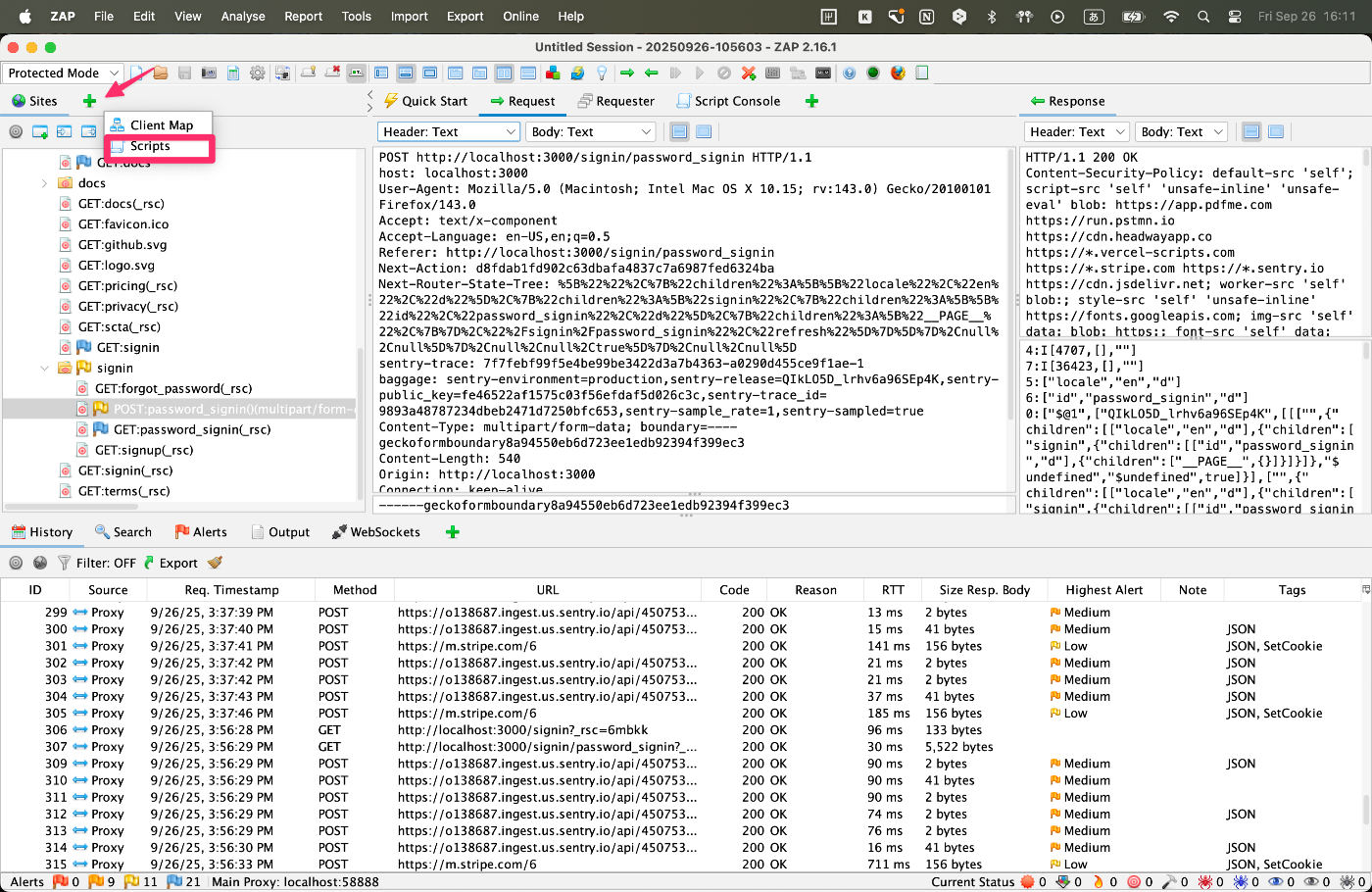The width and height of the screenshot is (1372, 892).
Task: Click the red spider status icon
Action: click(x=1205, y=882)
